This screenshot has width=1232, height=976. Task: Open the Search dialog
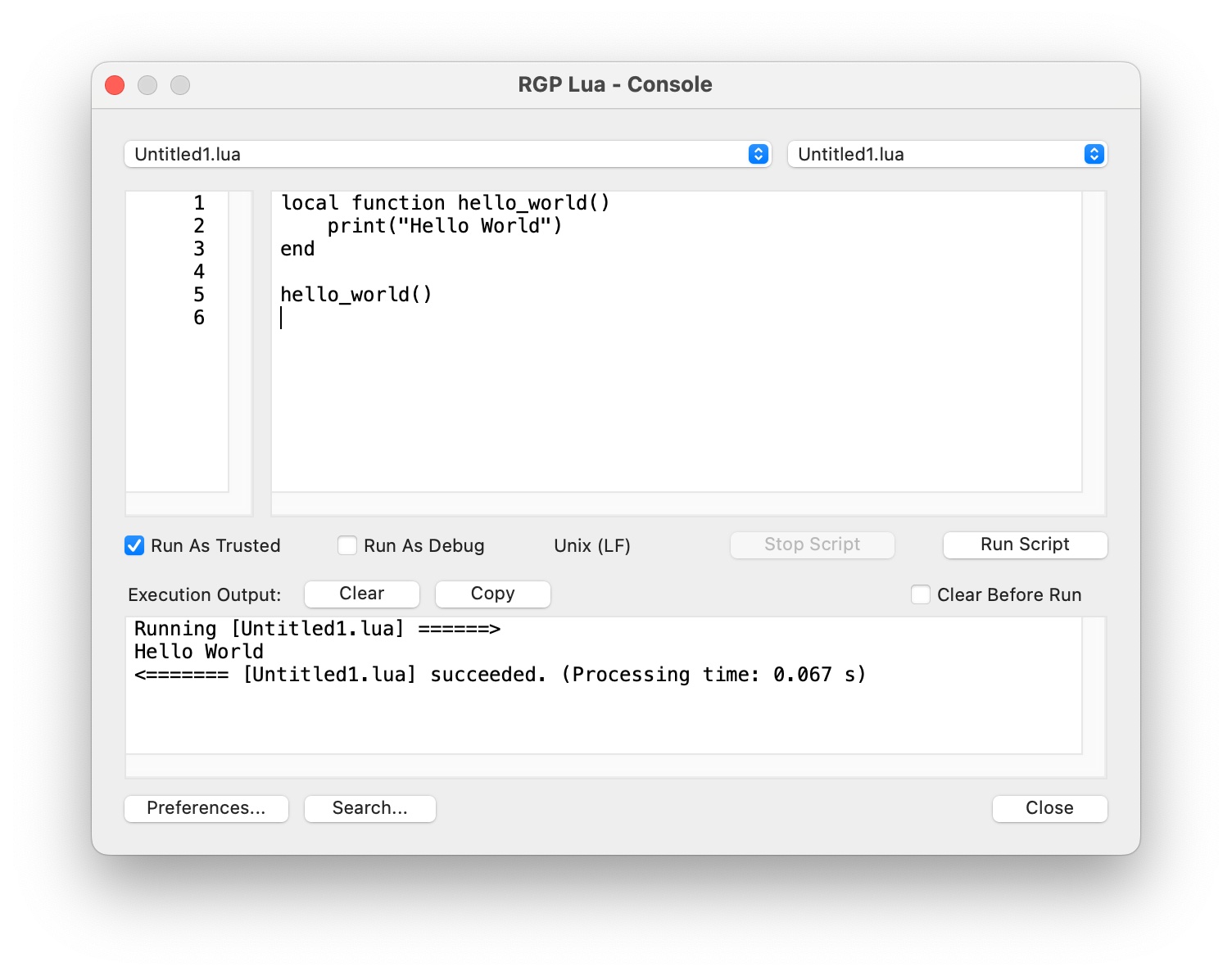click(369, 808)
